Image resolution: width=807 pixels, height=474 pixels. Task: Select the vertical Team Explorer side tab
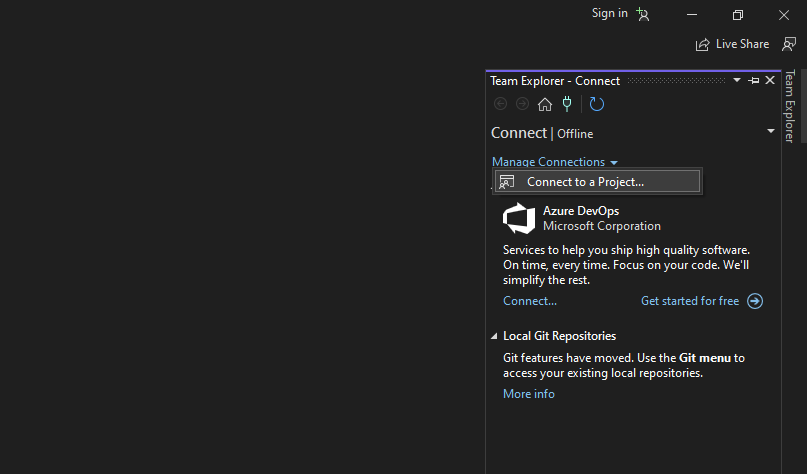click(x=790, y=107)
